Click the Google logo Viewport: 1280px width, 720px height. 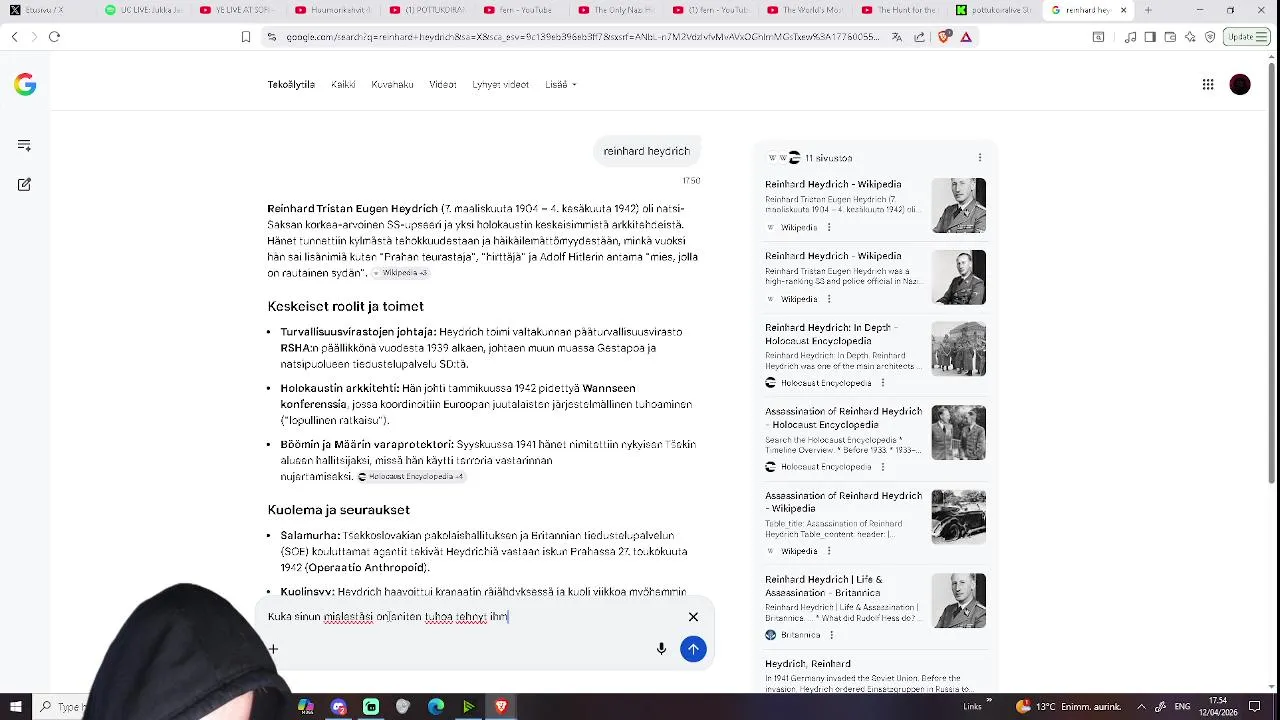[x=25, y=85]
